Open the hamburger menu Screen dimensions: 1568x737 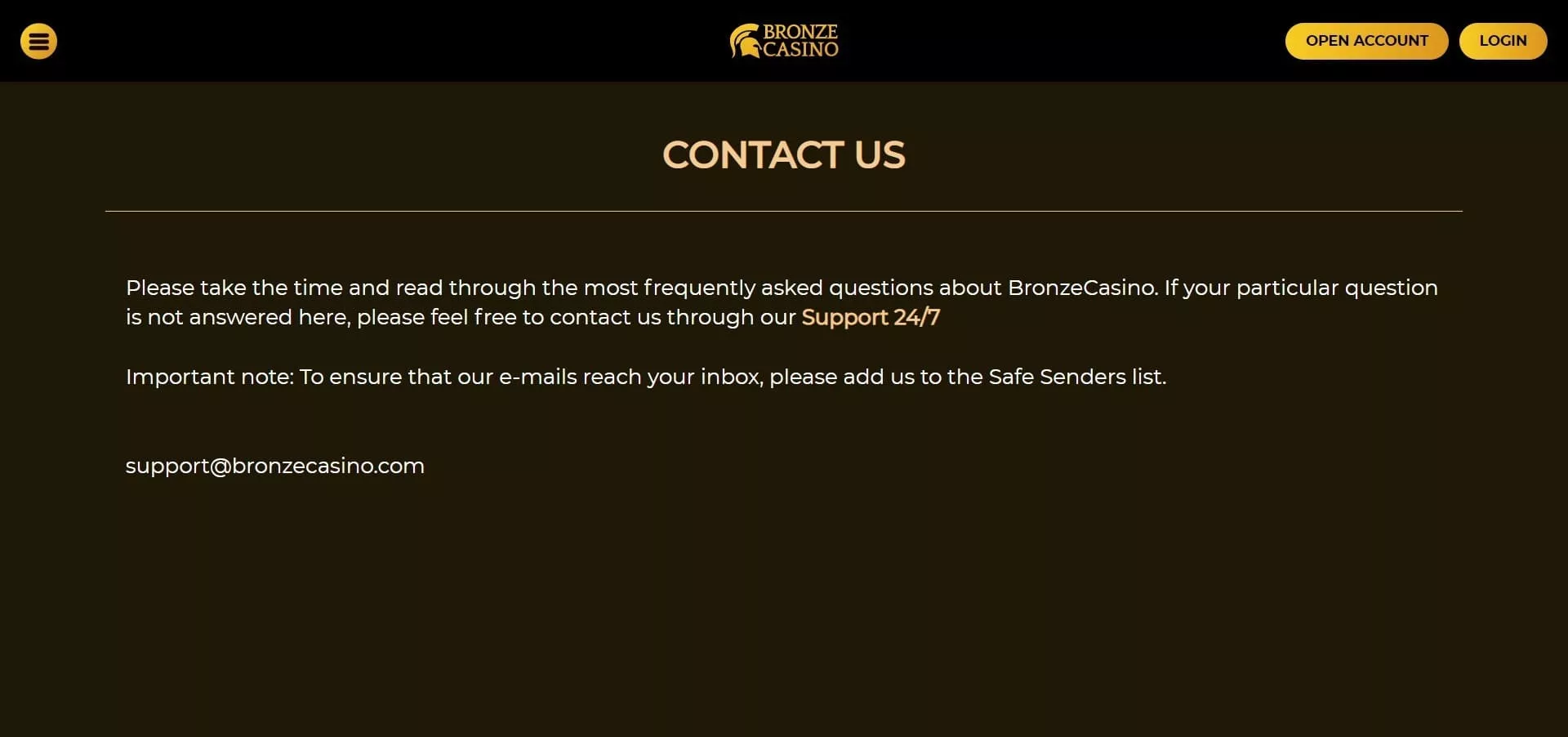click(x=38, y=41)
